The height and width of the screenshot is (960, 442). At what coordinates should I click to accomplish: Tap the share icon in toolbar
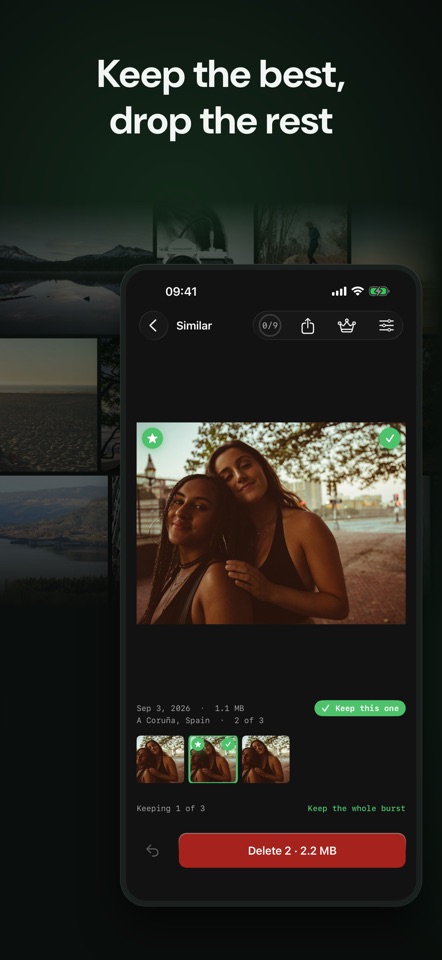pyautogui.click(x=307, y=326)
